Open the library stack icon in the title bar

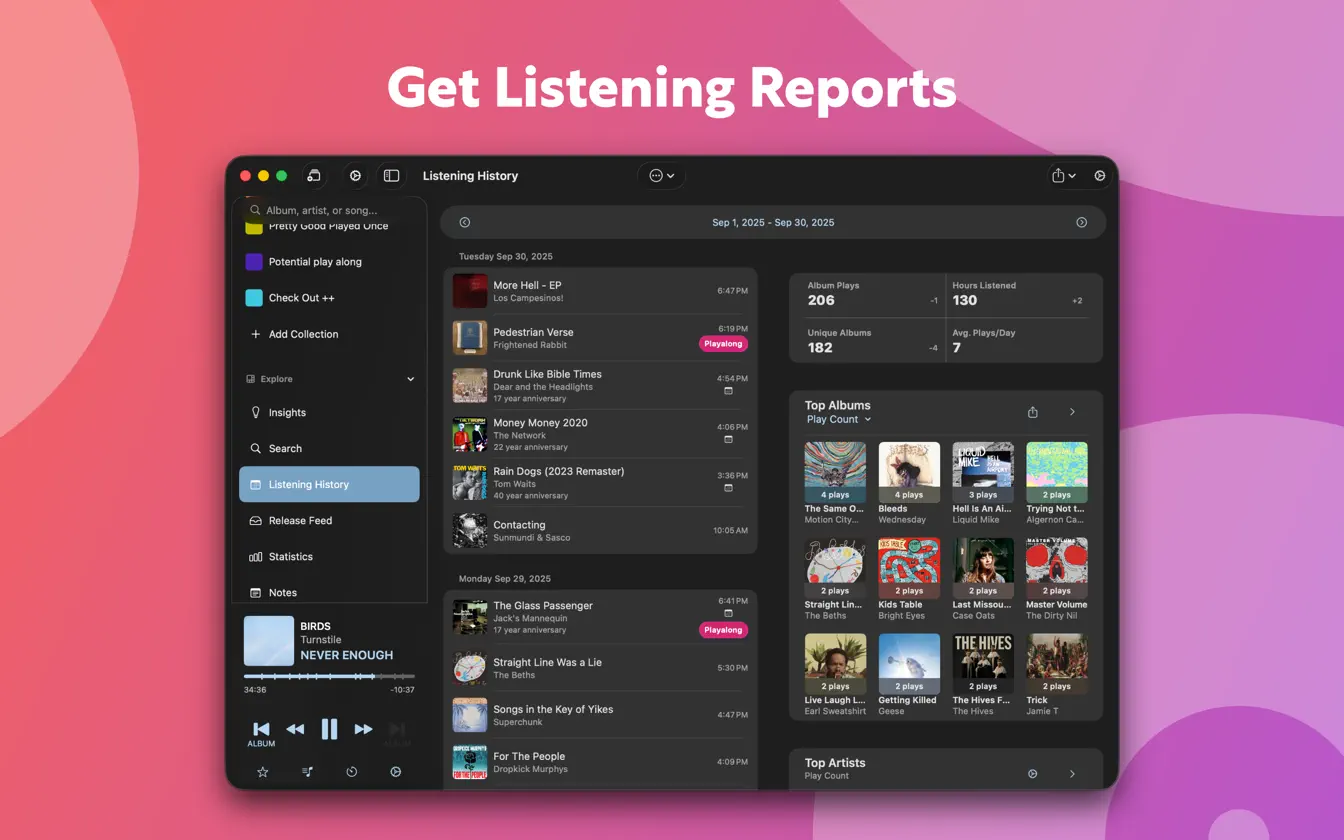click(313, 176)
